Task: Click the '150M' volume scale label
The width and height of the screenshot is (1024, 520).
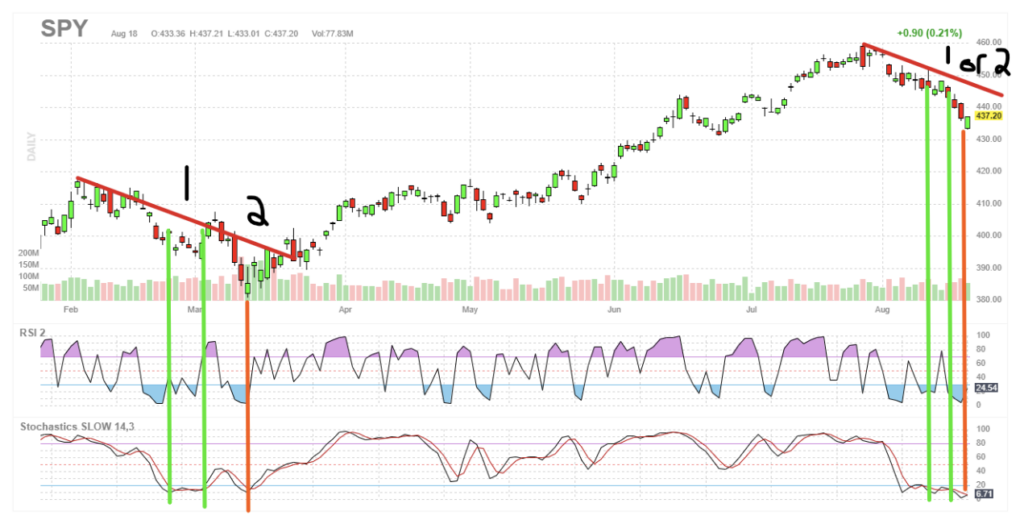Action: 28,265
